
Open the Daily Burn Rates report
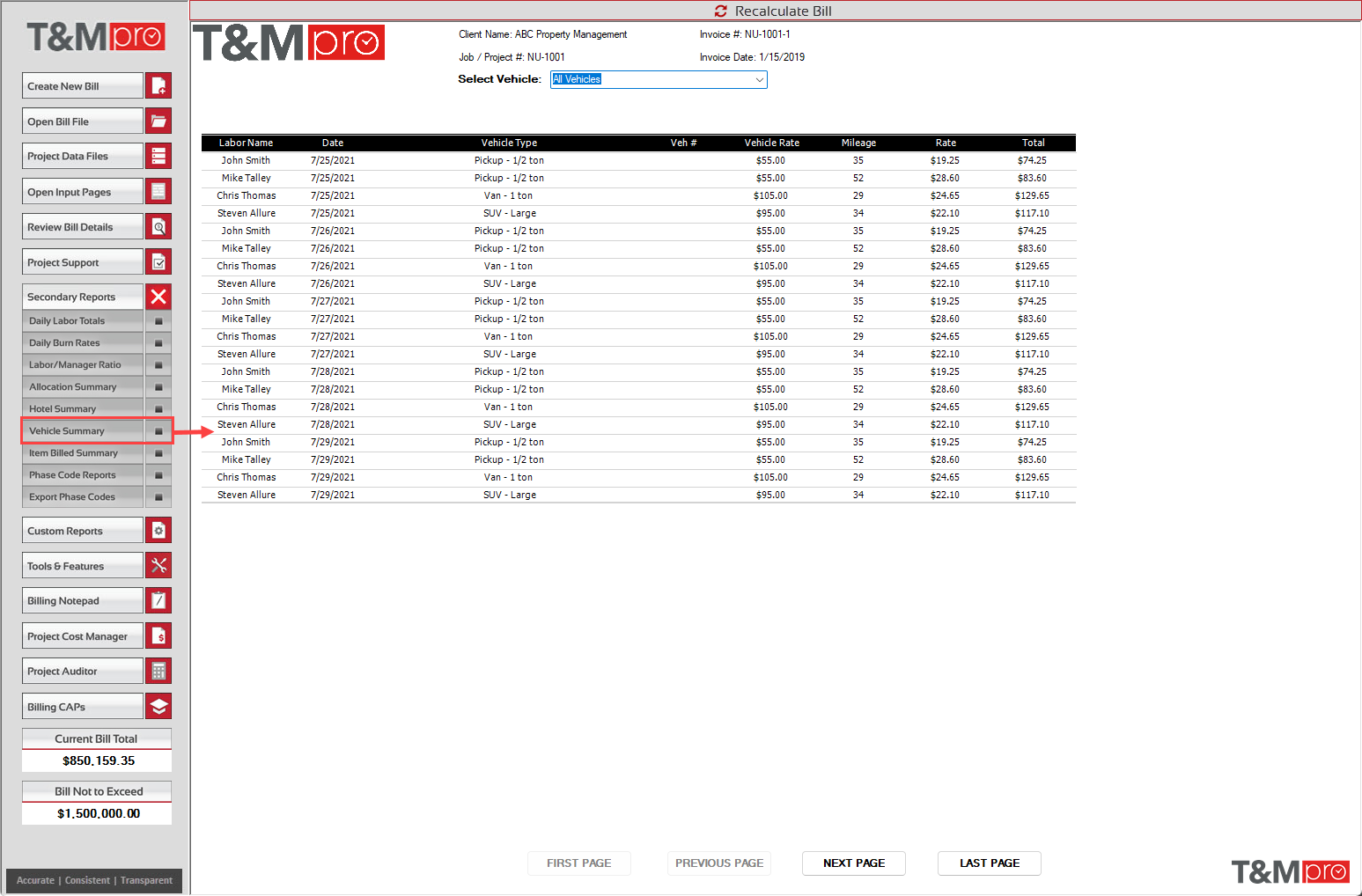coord(83,343)
